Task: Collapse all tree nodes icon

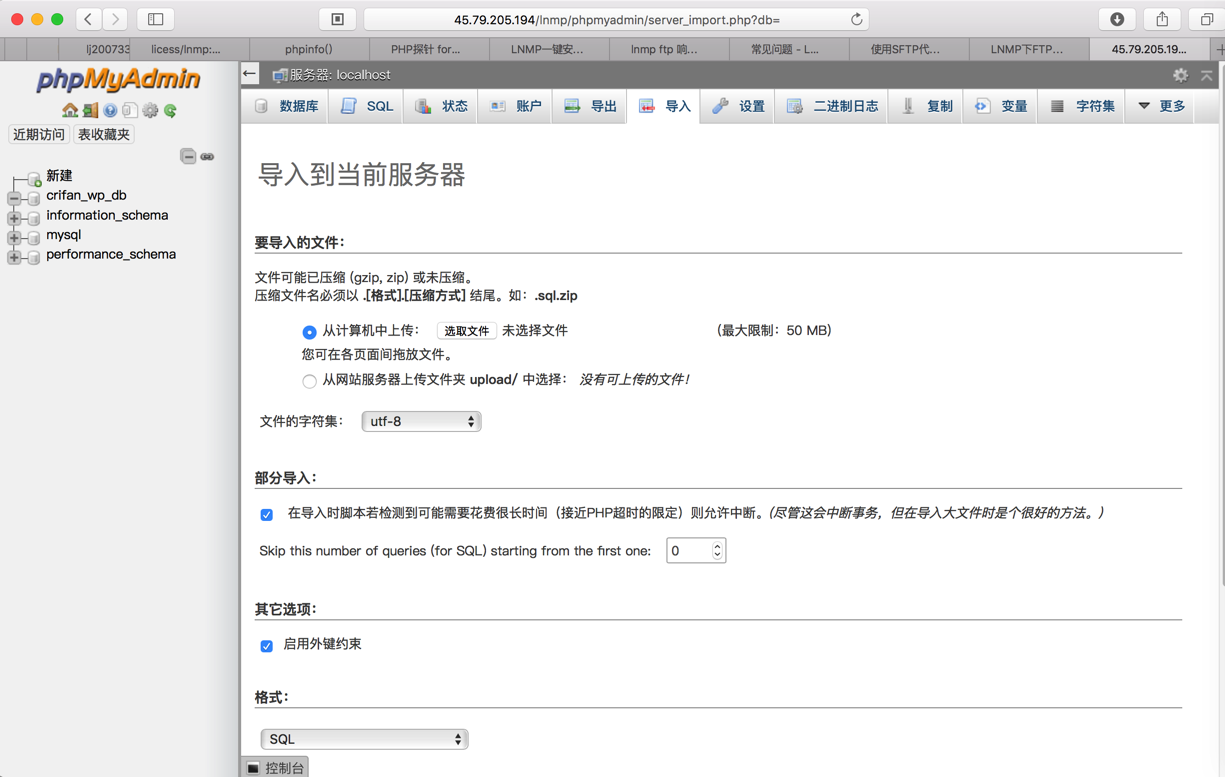Action: [188, 156]
